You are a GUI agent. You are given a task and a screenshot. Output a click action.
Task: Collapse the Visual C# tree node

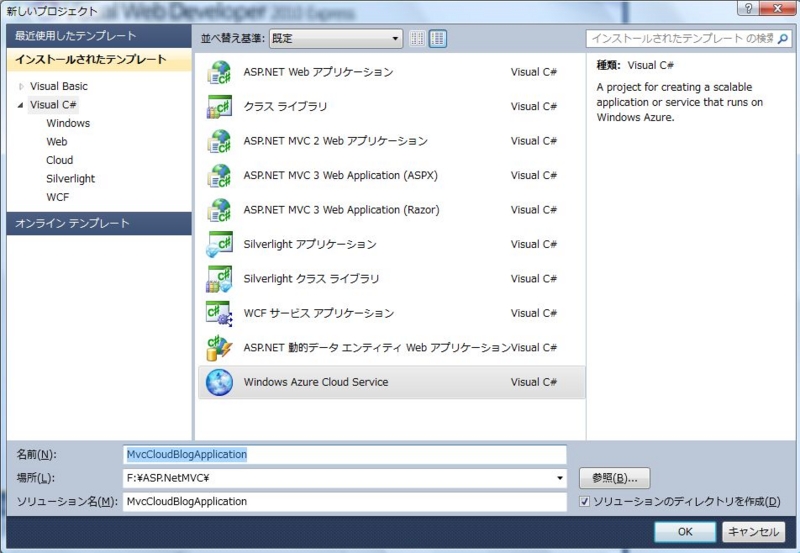tap(20, 105)
